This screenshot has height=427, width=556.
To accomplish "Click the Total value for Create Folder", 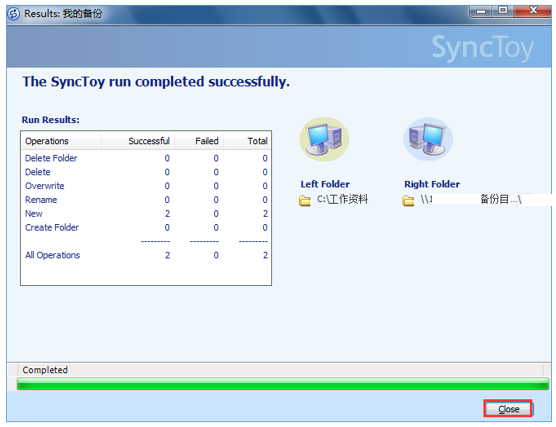I will 265,227.
